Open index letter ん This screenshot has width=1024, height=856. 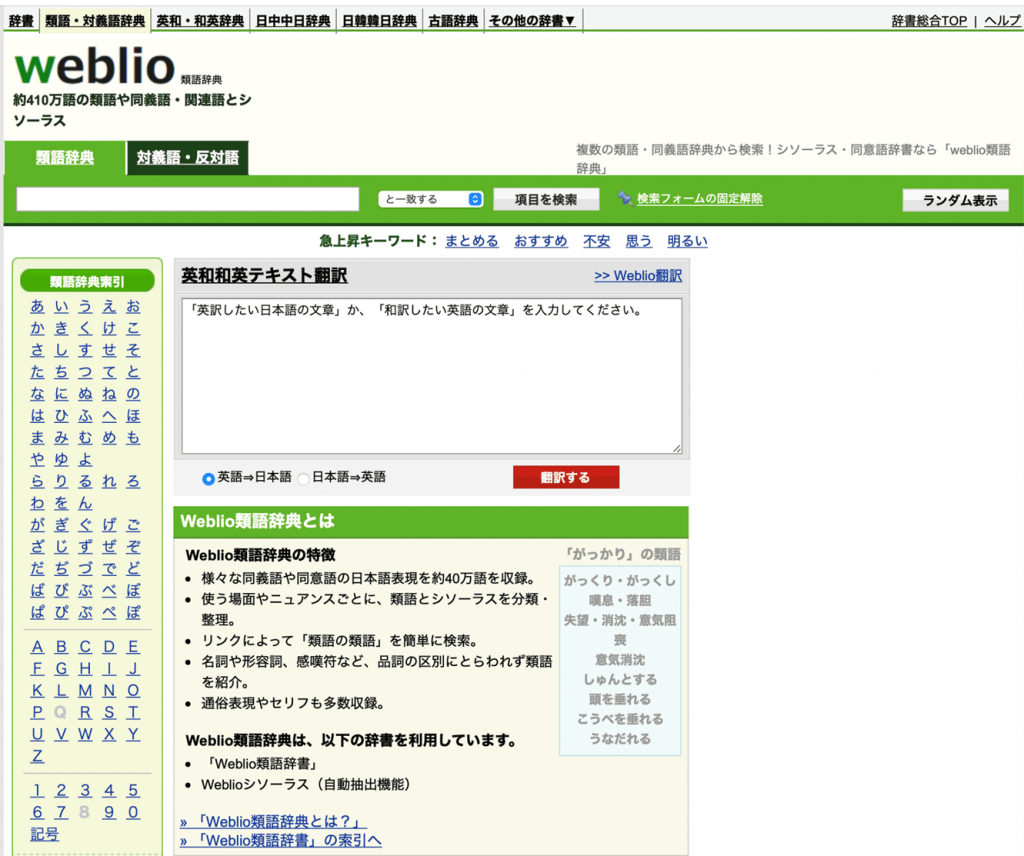point(86,503)
